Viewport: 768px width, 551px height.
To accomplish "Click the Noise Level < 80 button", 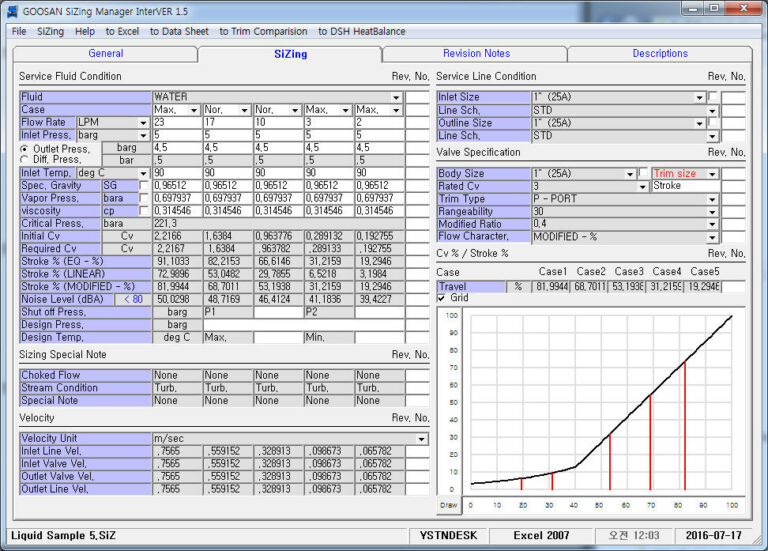I will [133, 299].
